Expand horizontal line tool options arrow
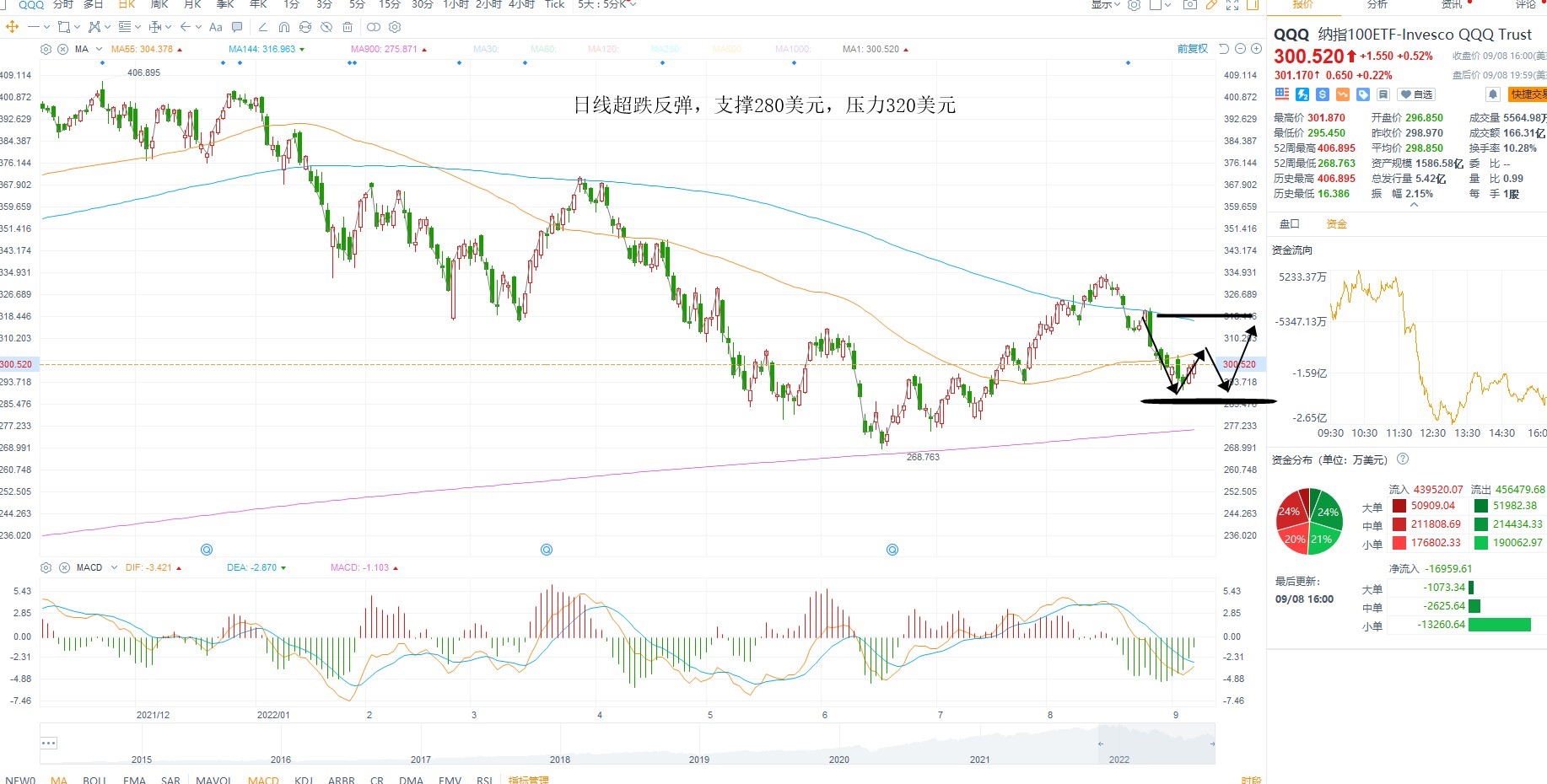Viewport: 1547px width, 784px height. pos(46,27)
